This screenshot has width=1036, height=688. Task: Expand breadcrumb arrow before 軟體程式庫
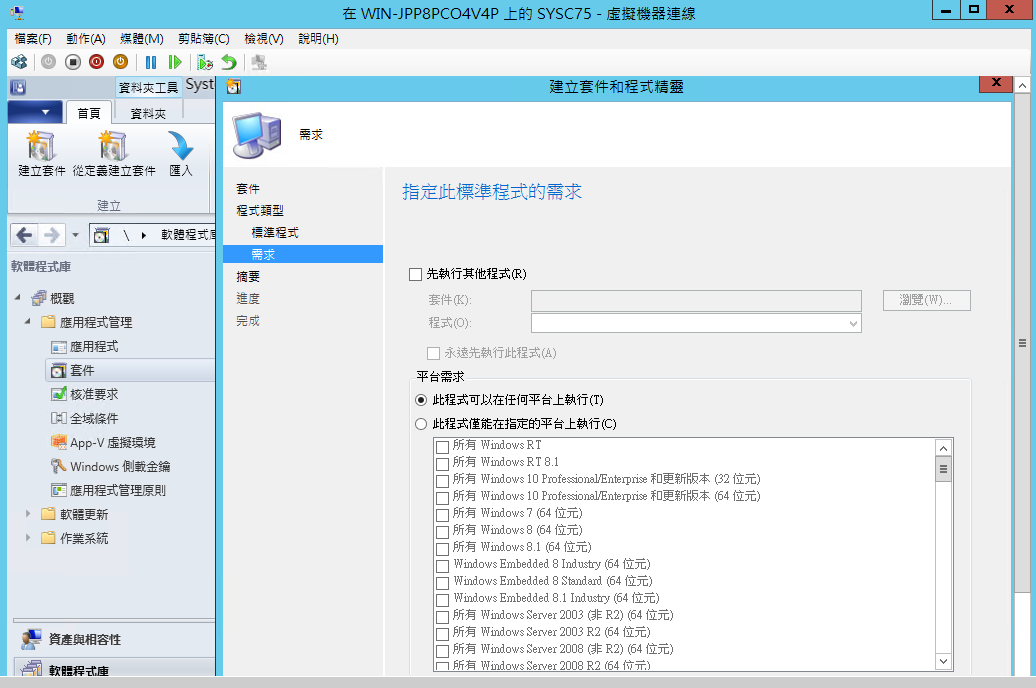(x=143, y=235)
